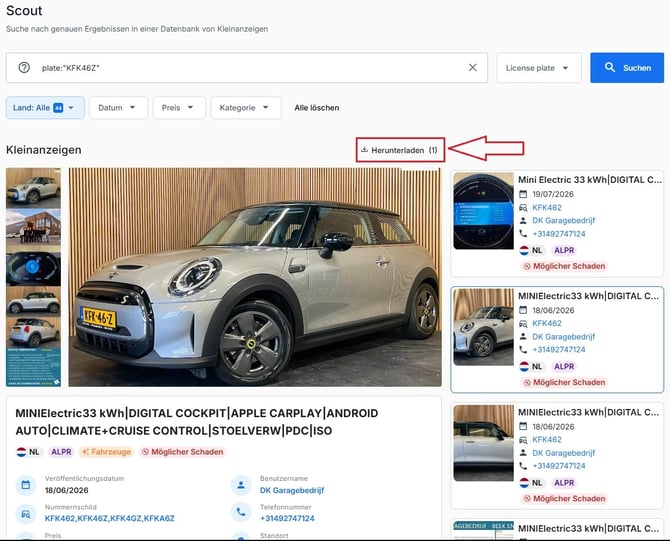
Task: Click the main listing title MINIElectric33 kWh
Action: point(197,422)
